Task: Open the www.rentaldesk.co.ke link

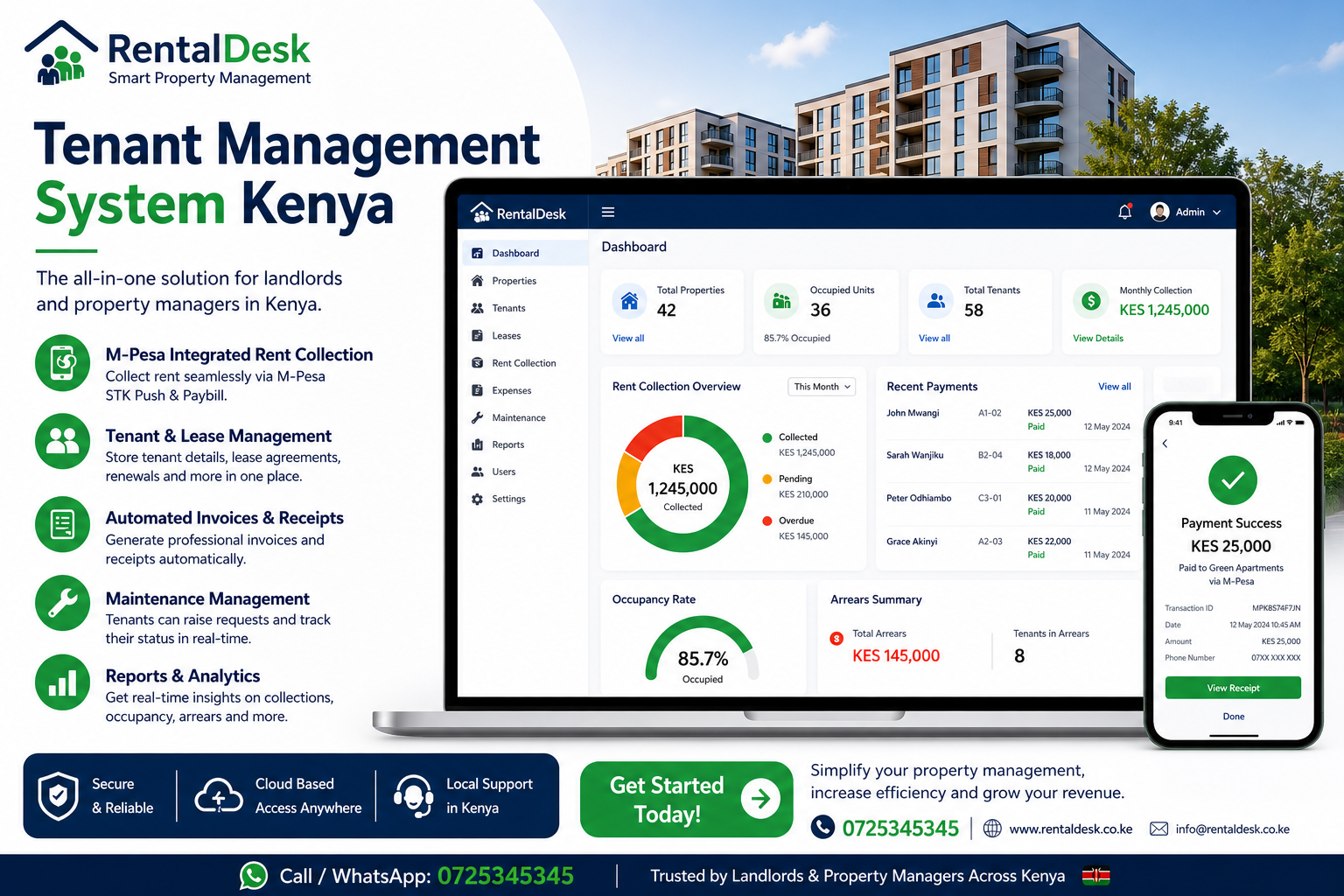Action: coord(1071,829)
